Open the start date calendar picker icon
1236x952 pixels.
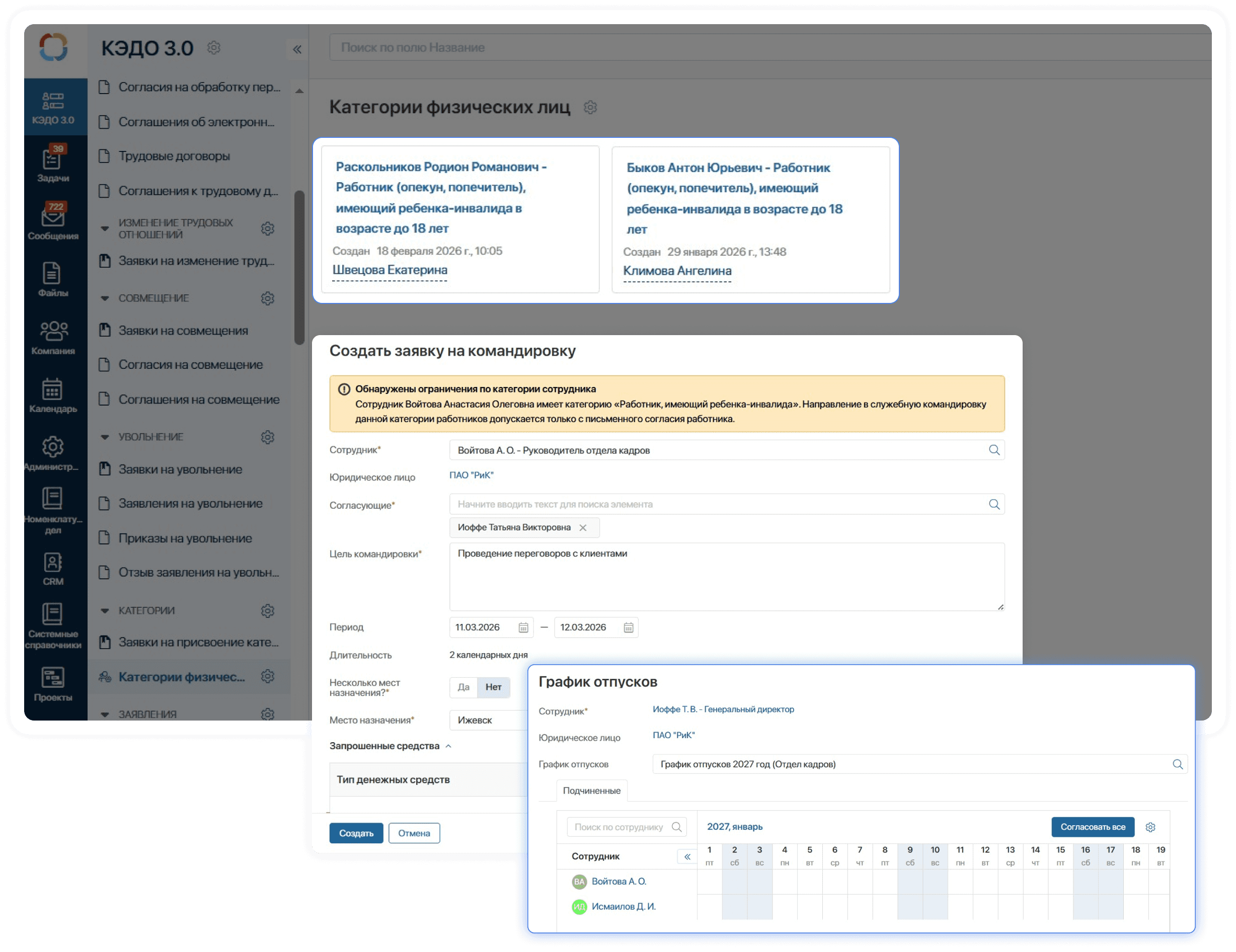[523, 627]
